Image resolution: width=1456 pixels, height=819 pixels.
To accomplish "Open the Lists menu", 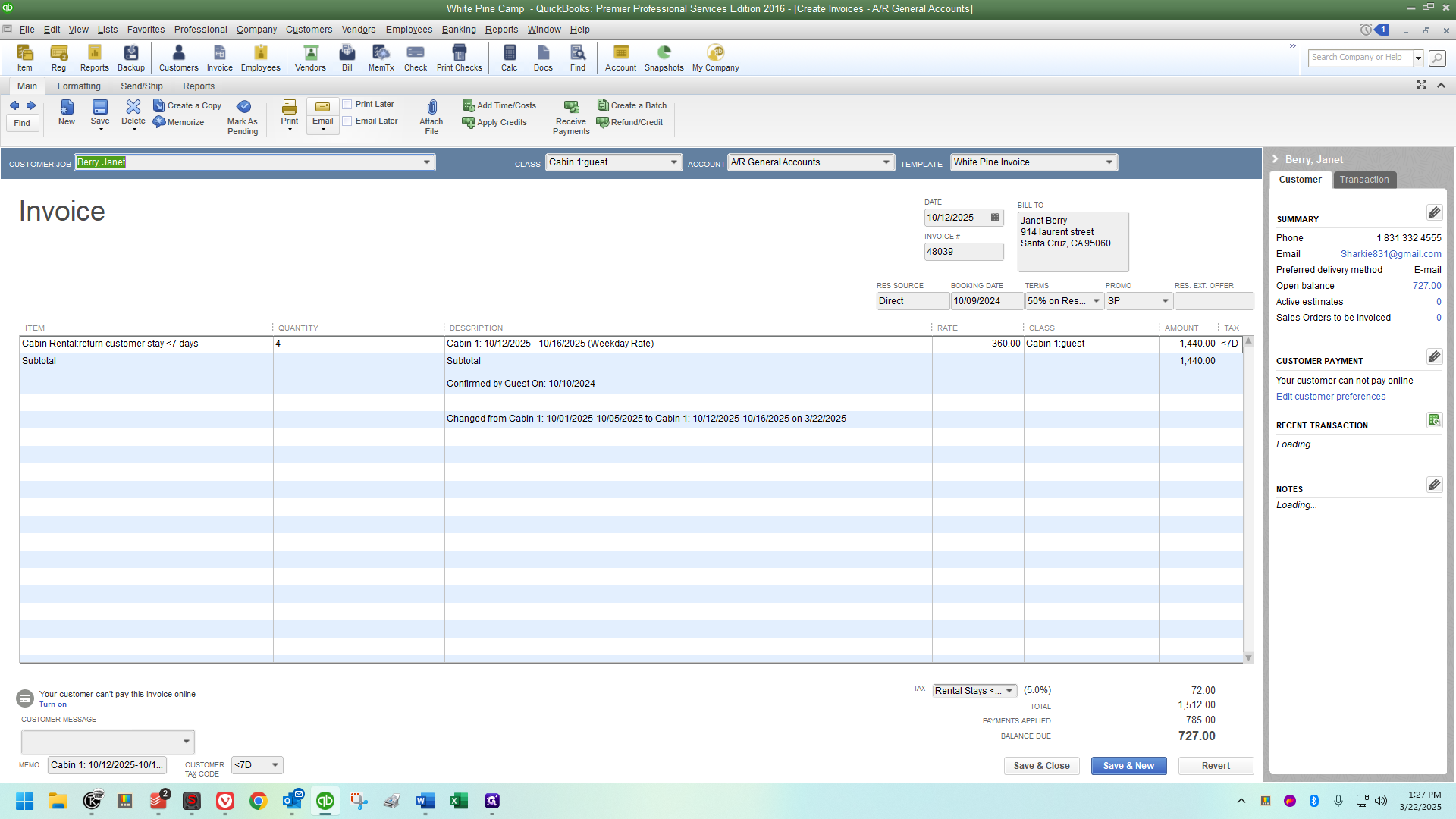I will [108, 30].
